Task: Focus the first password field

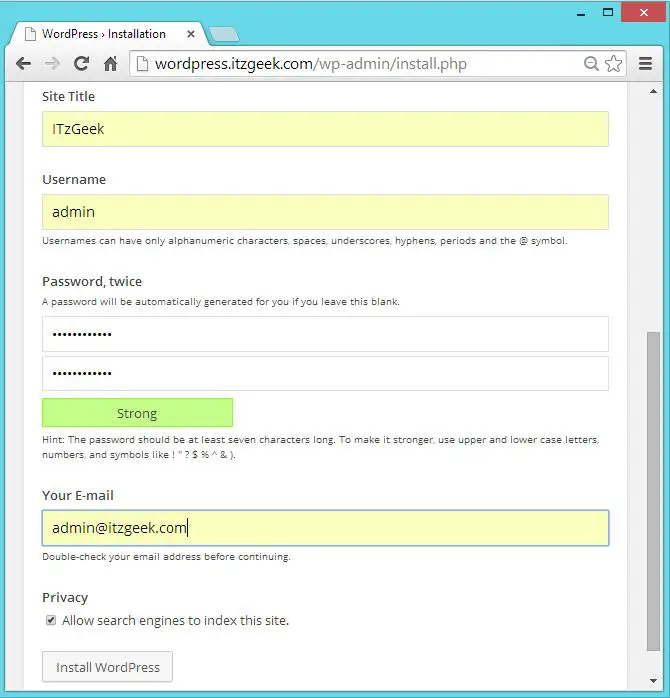Action: 325,334
